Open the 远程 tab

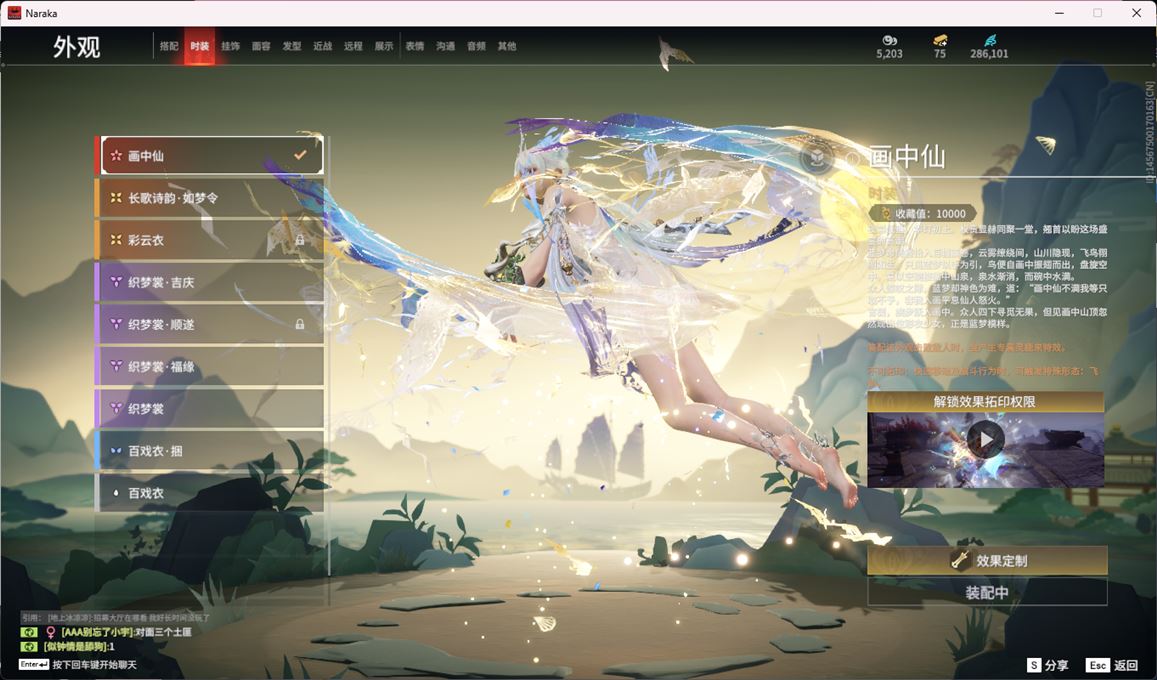[x=353, y=46]
